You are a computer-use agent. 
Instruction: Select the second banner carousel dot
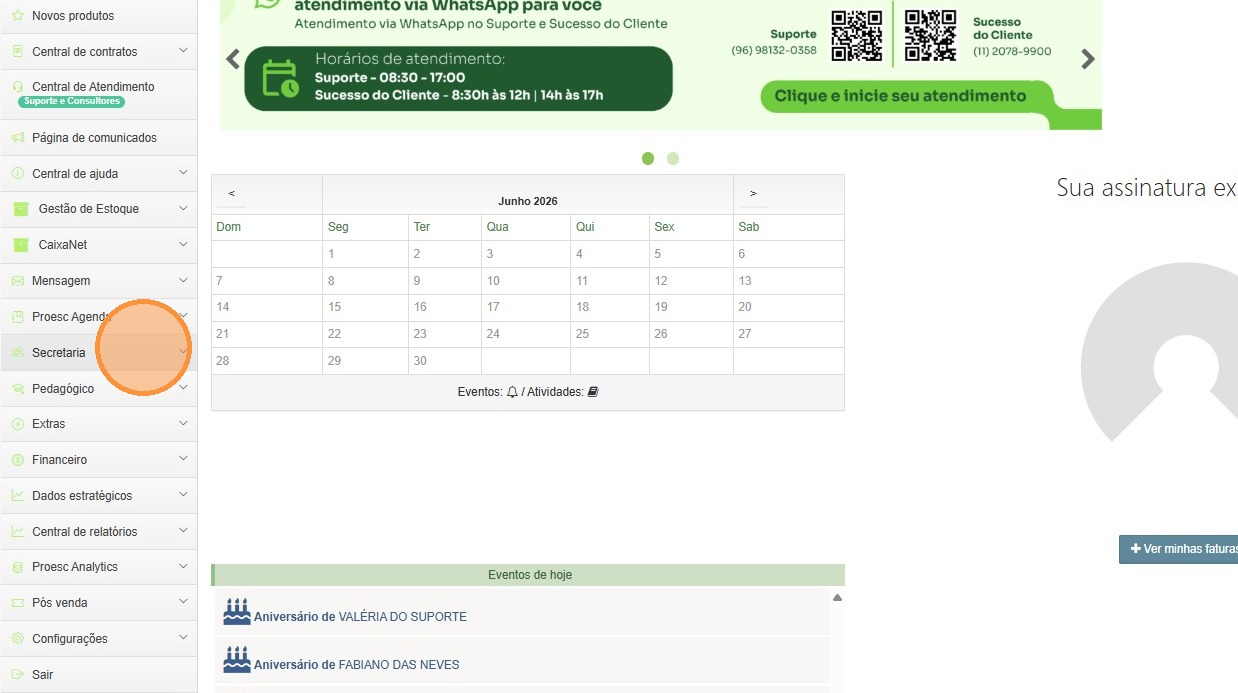(x=673, y=158)
